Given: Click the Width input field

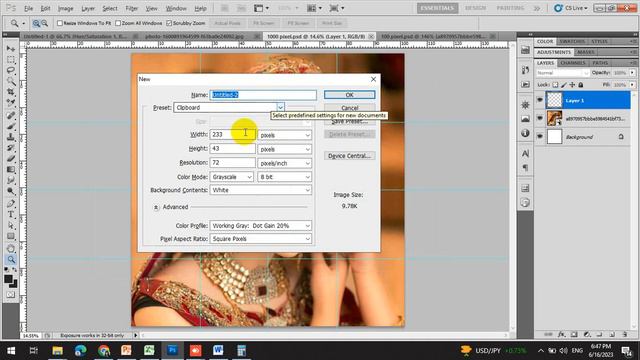Looking at the screenshot, I should tap(233, 134).
